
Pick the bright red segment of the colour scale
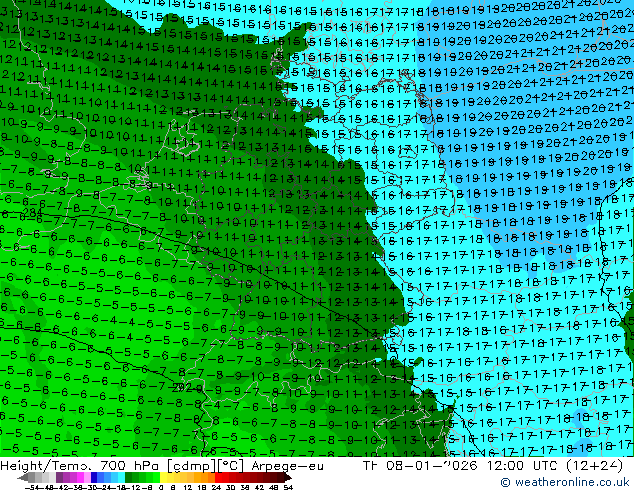[x=218, y=477]
